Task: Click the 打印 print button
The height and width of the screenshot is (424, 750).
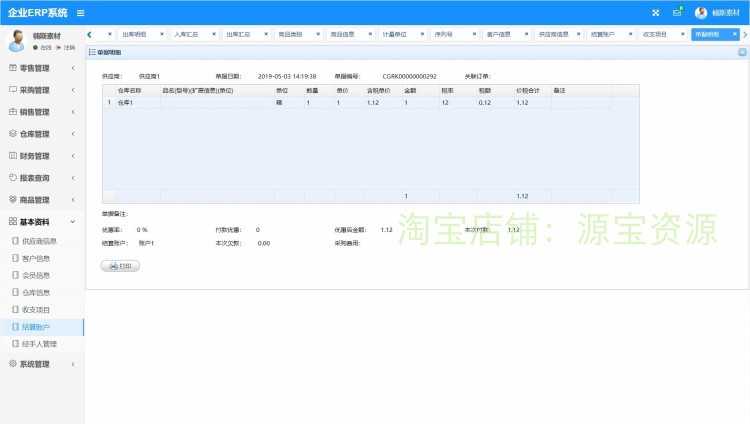Action: (120, 266)
